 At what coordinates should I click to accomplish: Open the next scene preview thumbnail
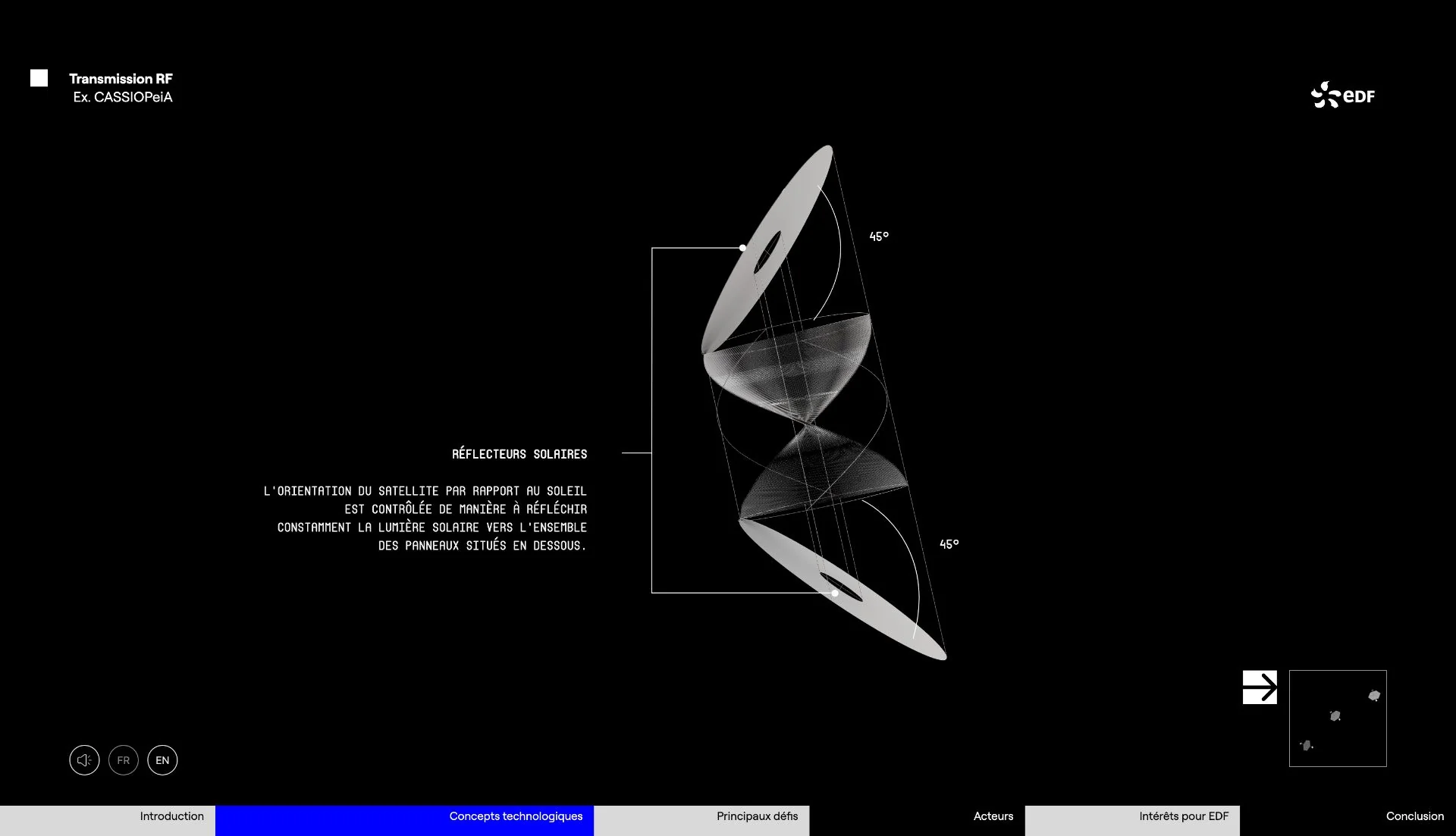click(1338, 718)
